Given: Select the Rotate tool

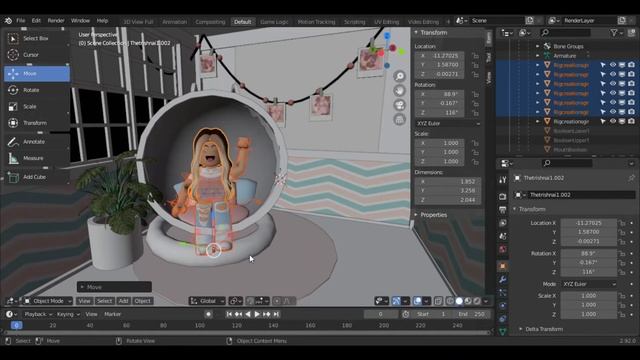Looking at the screenshot, I should click(37, 90).
